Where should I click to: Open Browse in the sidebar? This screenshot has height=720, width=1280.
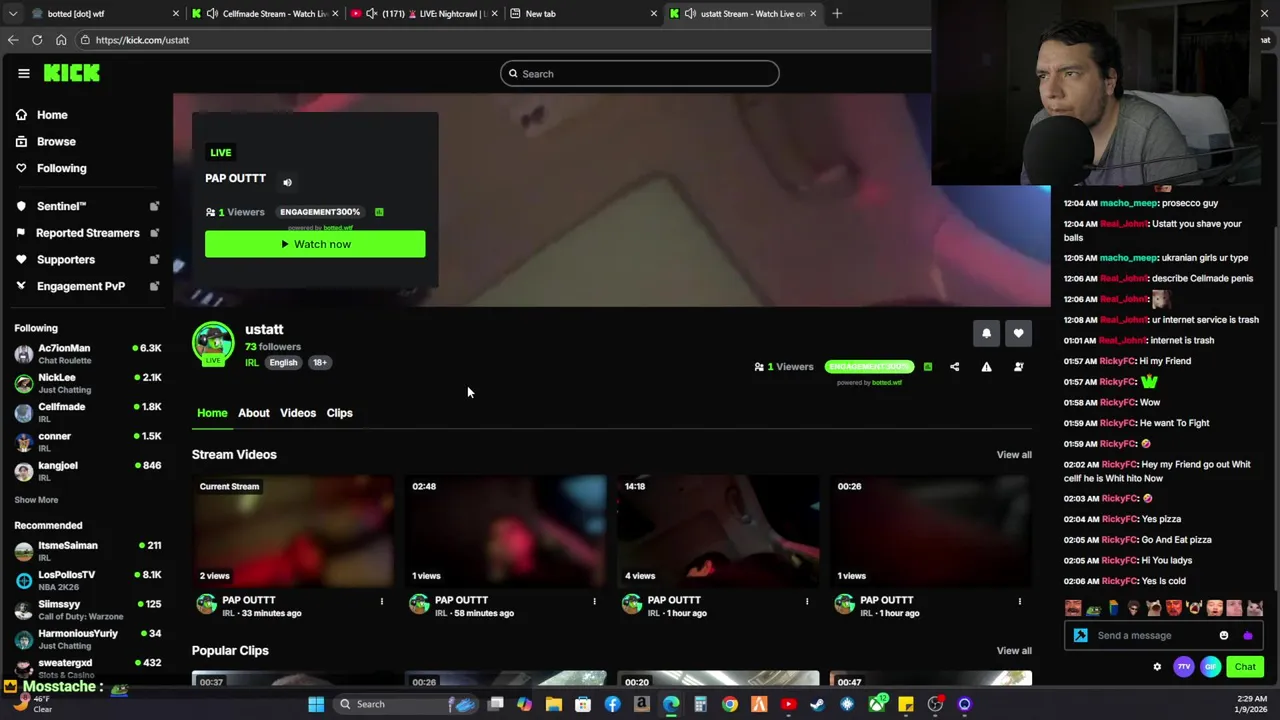coord(56,142)
